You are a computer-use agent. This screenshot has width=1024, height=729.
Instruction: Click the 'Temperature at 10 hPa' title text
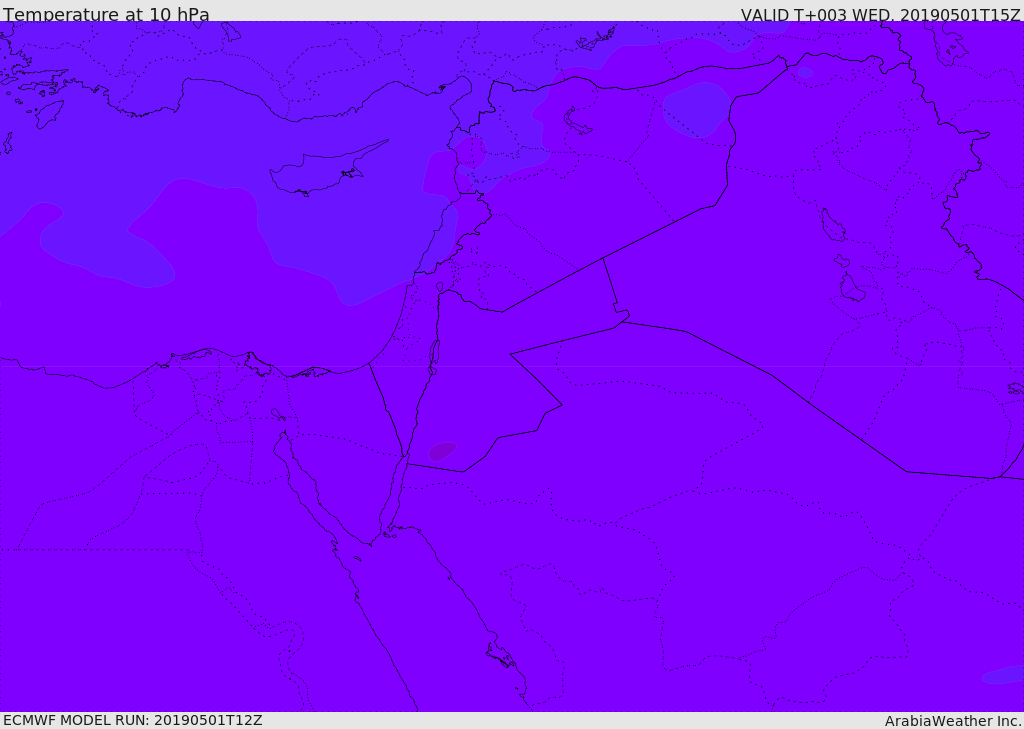pos(106,14)
